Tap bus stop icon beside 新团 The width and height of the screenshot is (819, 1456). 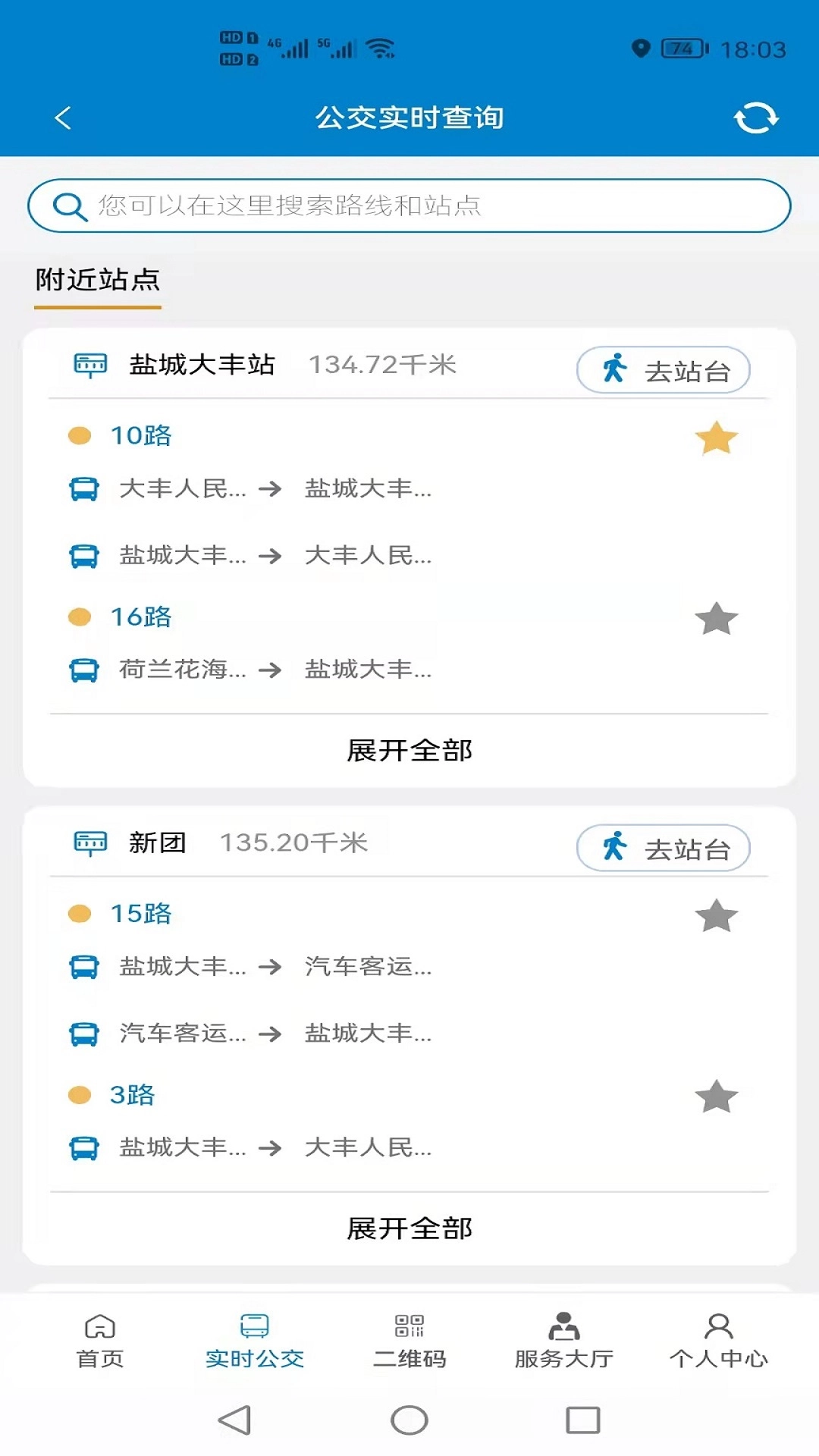point(90,843)
